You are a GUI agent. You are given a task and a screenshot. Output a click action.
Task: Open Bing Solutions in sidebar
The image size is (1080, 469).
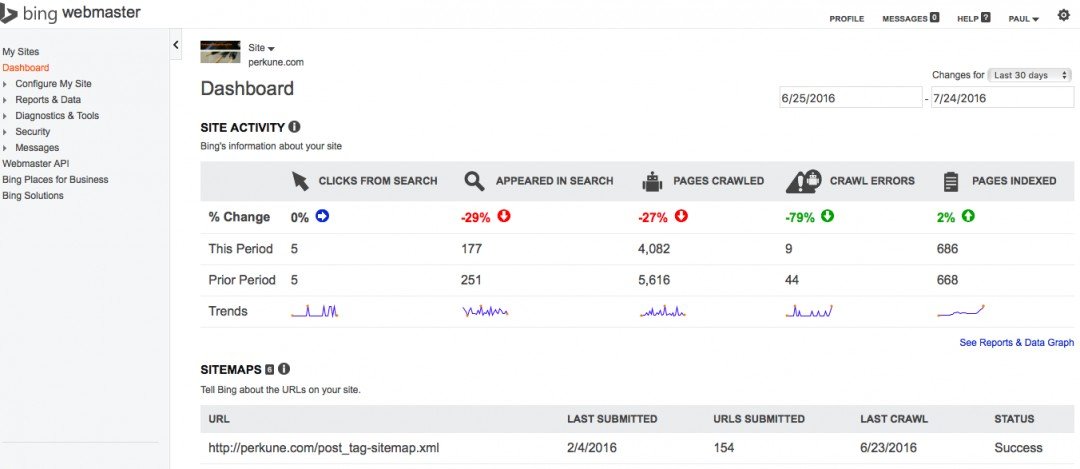[x=32, y=196]
